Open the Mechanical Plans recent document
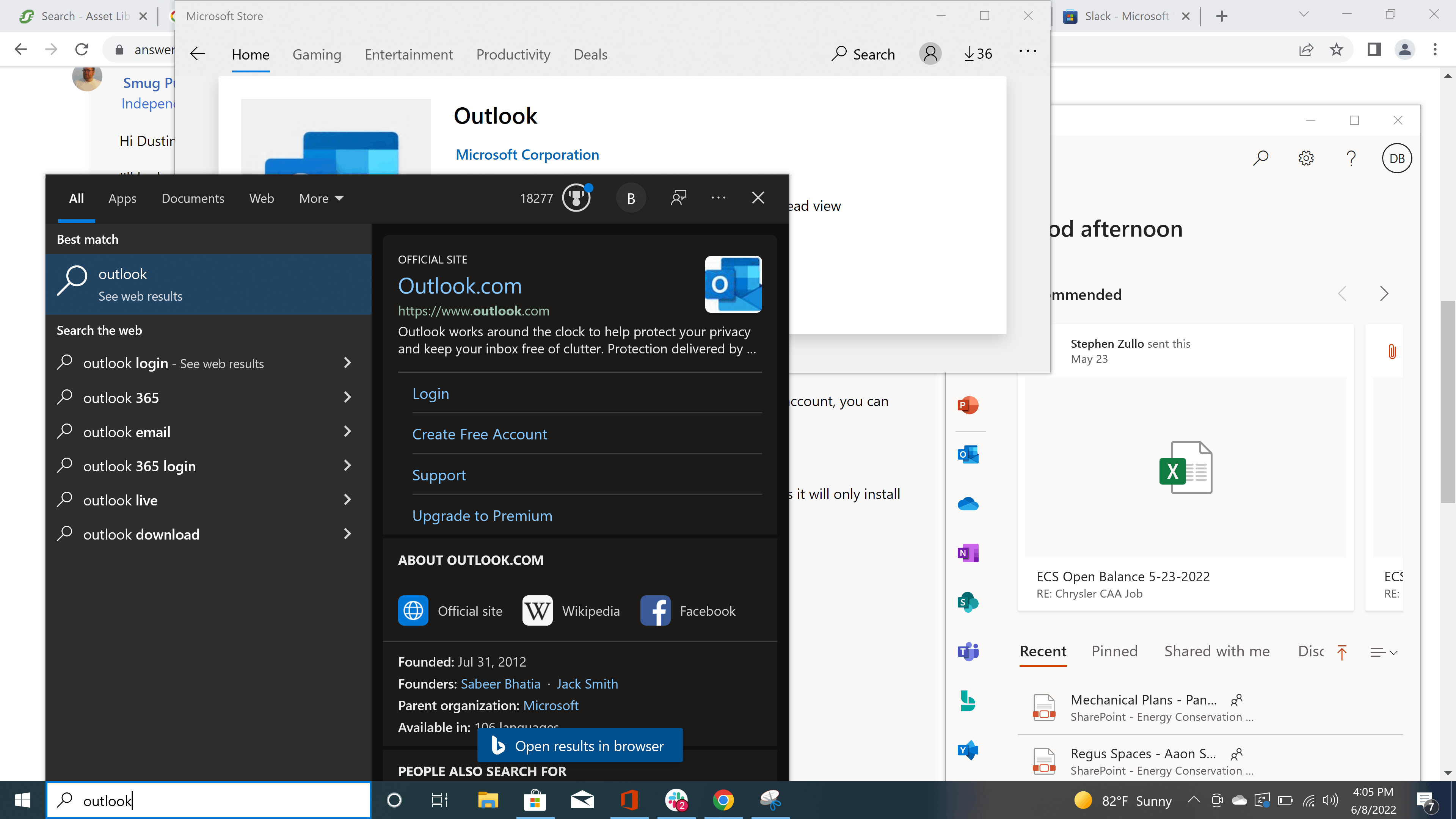This screenshot has width=1456, height=819. 1210,708
